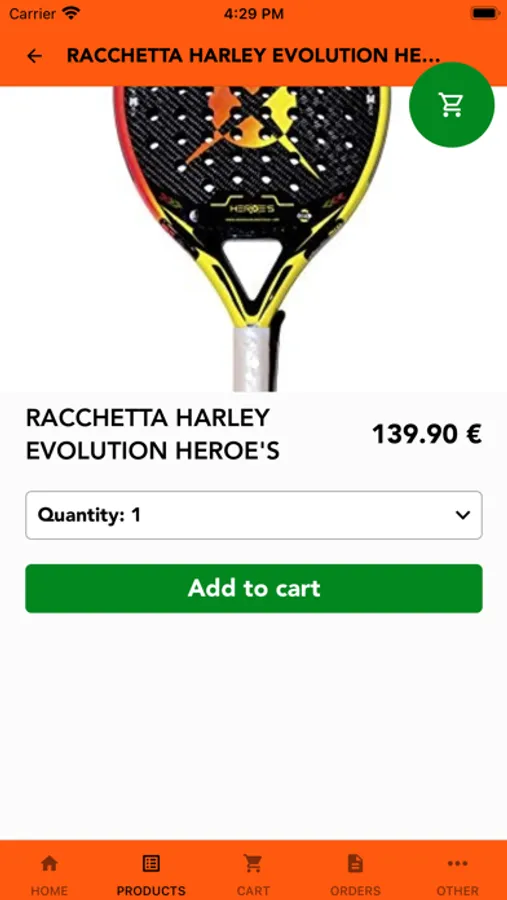507x900 pixels.
Task: Open the Orders document icon
Action: pyautogui.click(x=355, y=863)
